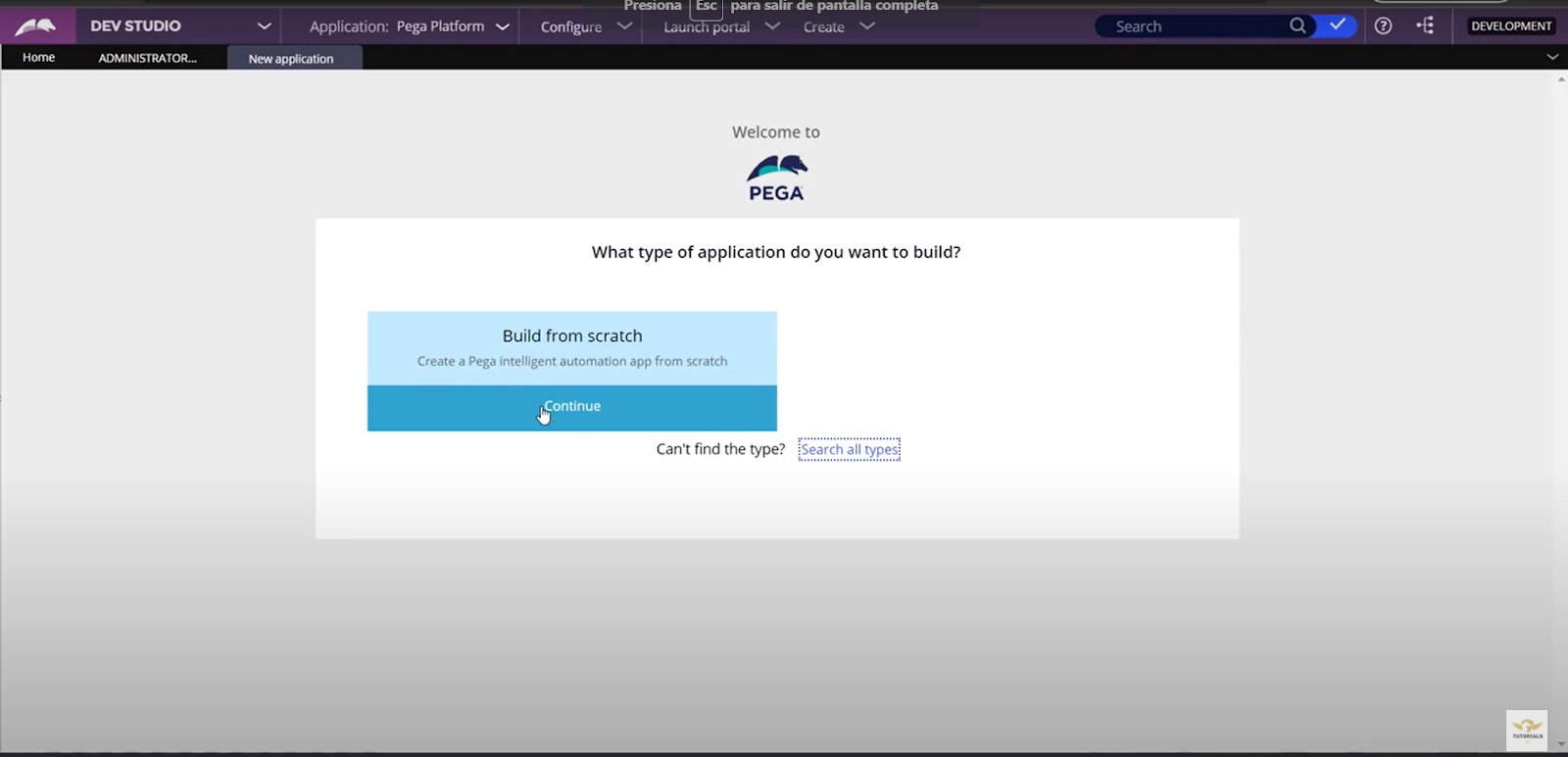The image size is (1568, 757).
Task: Click the DEVELOPMENT environment badge
Action: click(1511, 26)
